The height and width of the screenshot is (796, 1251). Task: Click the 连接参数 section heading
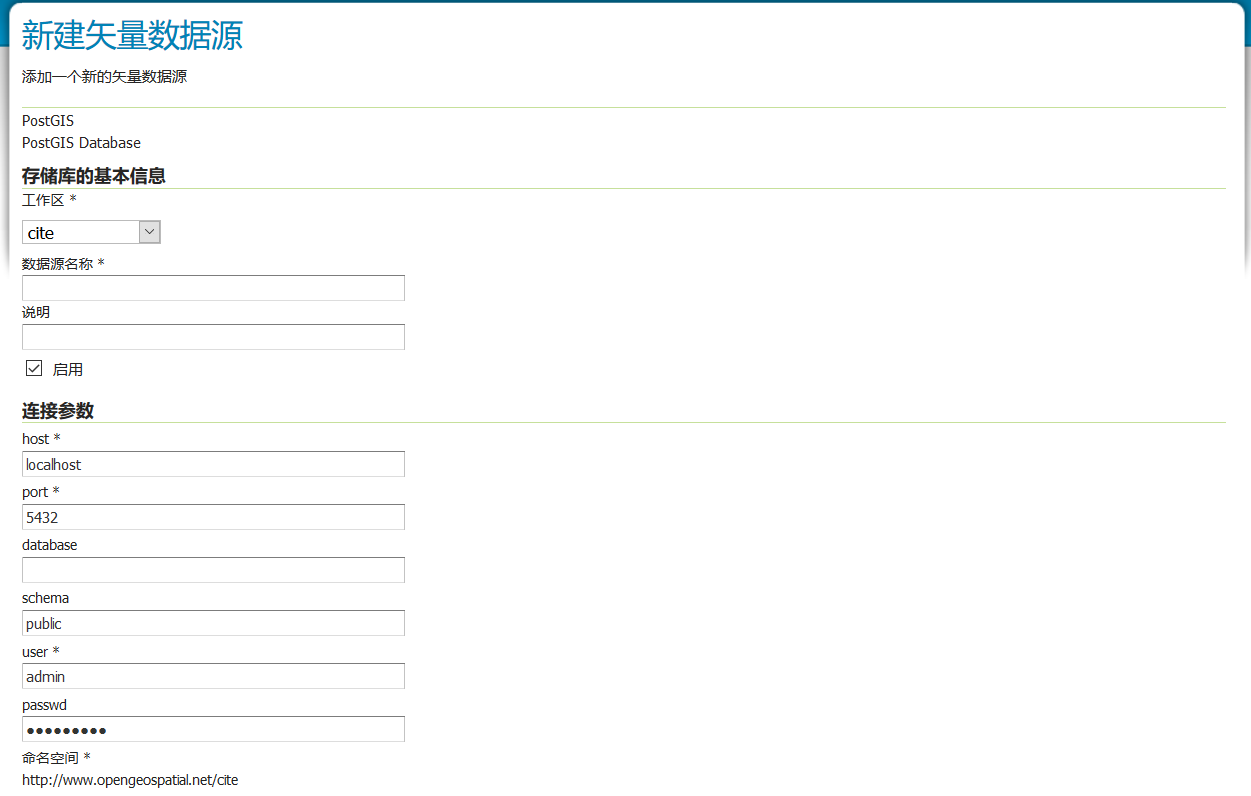coord(58,411)
